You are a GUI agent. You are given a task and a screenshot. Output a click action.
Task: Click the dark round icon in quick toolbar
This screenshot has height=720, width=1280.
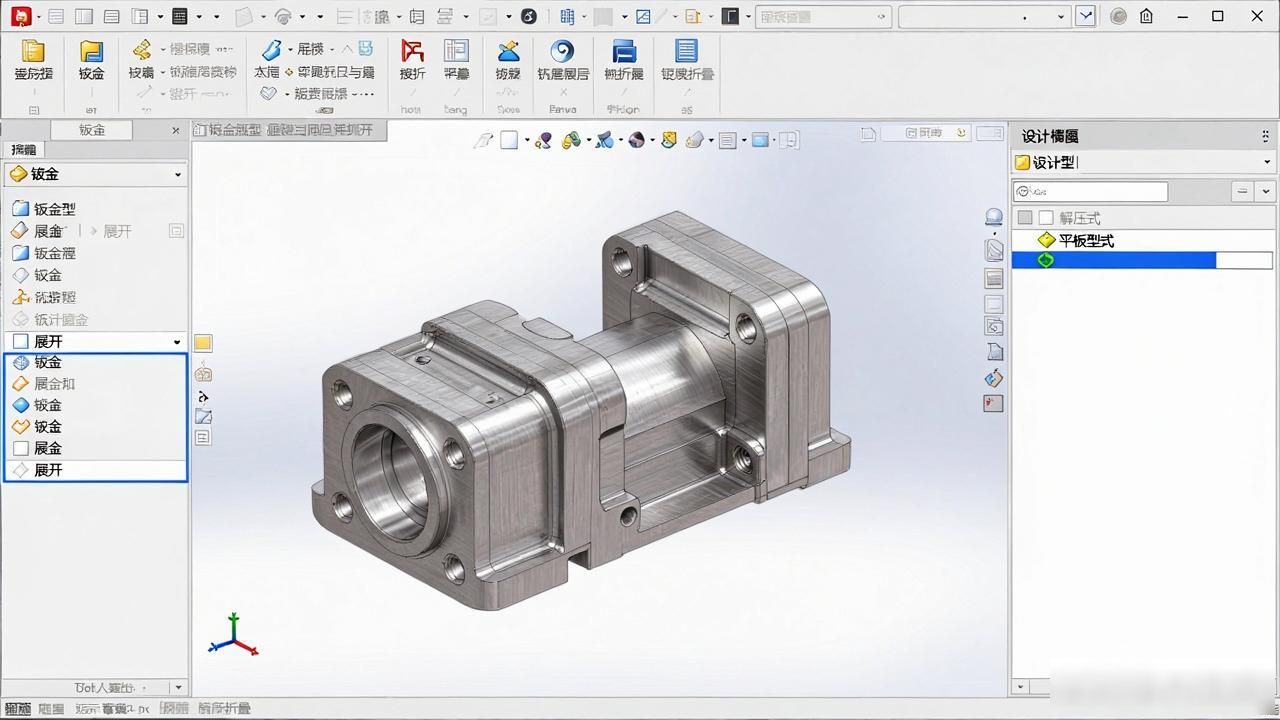529,16
